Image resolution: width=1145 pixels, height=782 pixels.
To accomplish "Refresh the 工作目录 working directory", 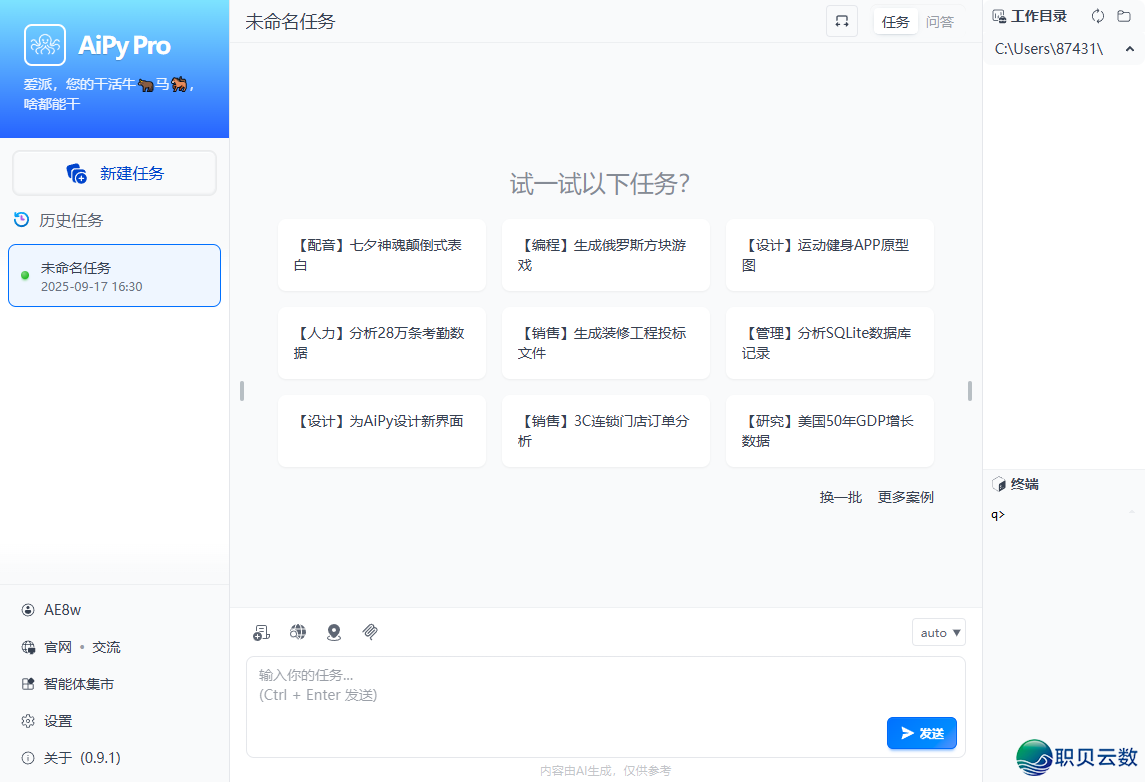I will tap(1098, 16).
